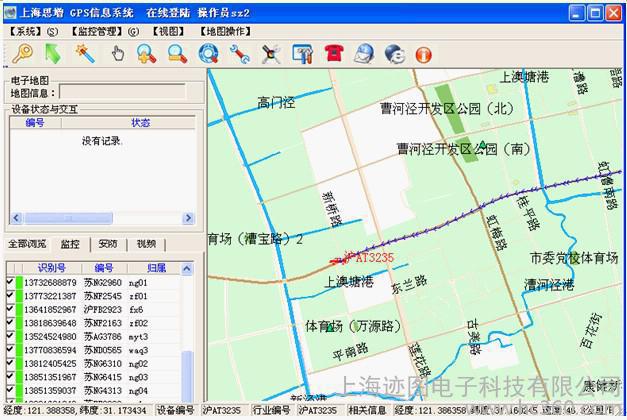This screenshot has width=627, height=420.
Task: Click the 东兰路 label on the map
Action: click(409, 284)
